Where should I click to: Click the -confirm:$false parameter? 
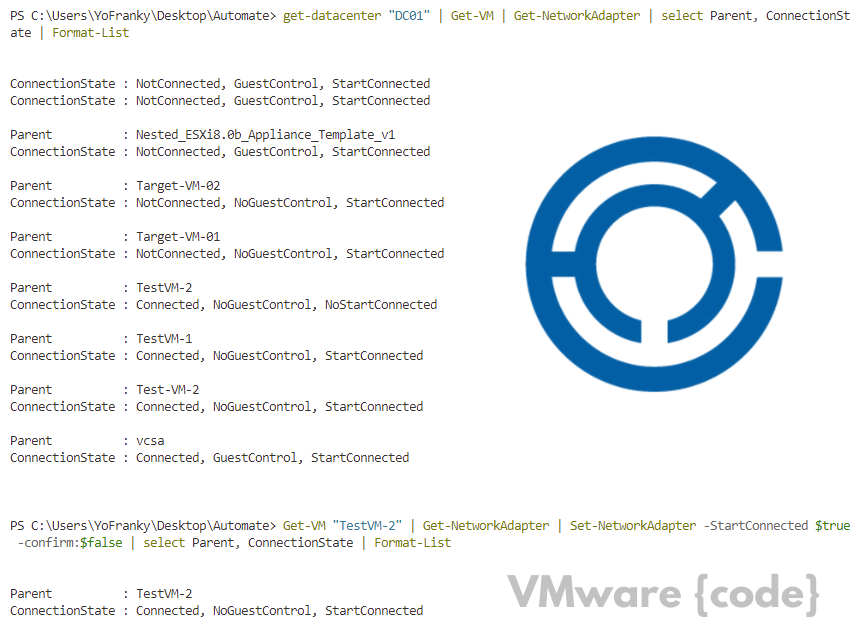tap(70, 543)
